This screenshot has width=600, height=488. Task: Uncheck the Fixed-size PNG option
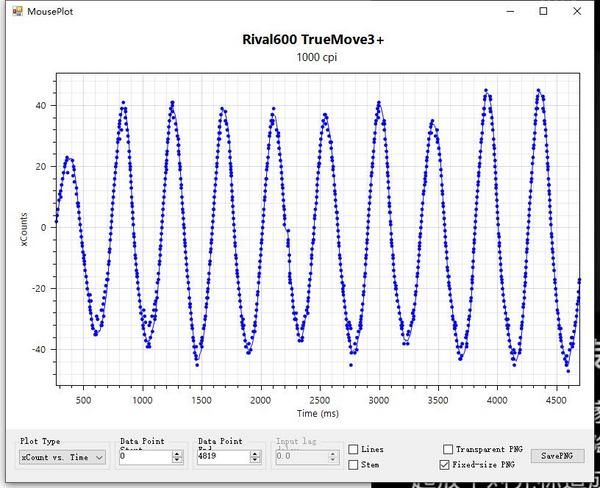pyautogui.click(x=444, y=465)
